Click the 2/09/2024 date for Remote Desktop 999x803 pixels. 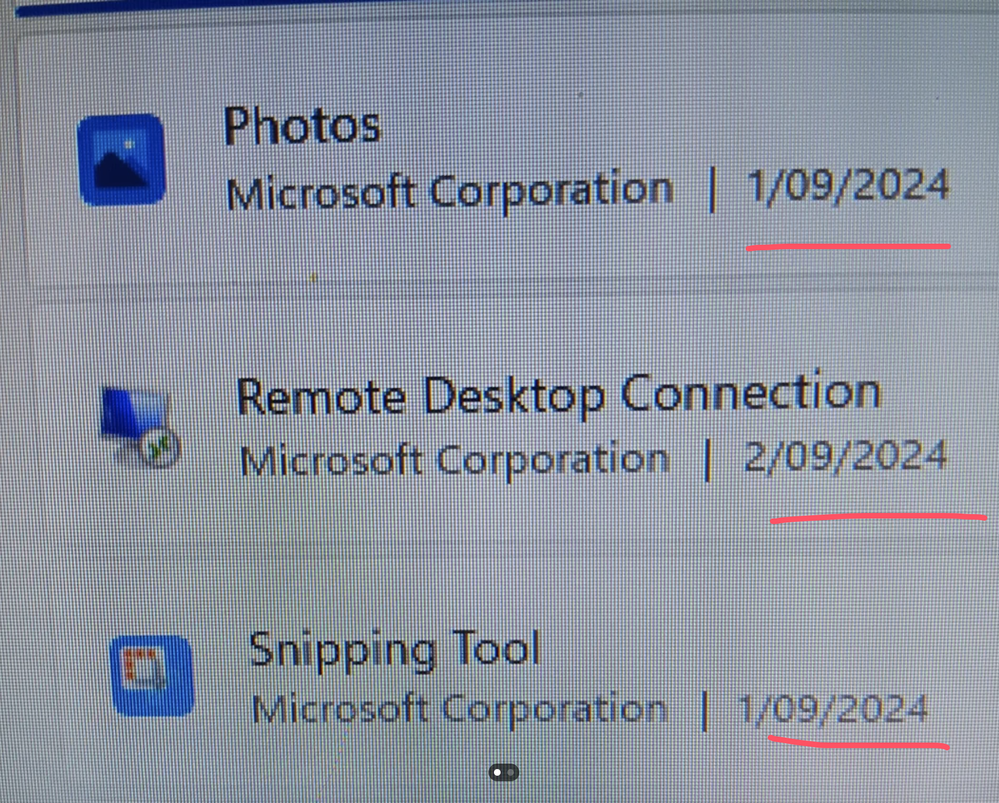pos(845,457)
